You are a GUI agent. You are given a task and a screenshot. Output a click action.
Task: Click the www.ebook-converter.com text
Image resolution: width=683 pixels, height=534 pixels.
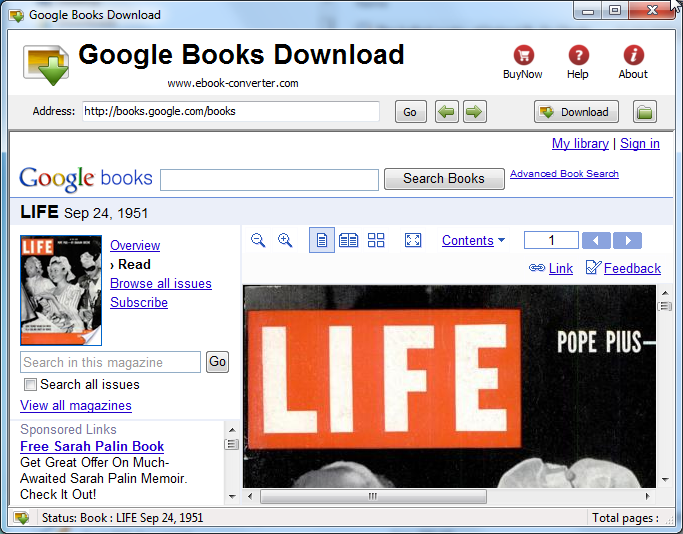[233, 83]
